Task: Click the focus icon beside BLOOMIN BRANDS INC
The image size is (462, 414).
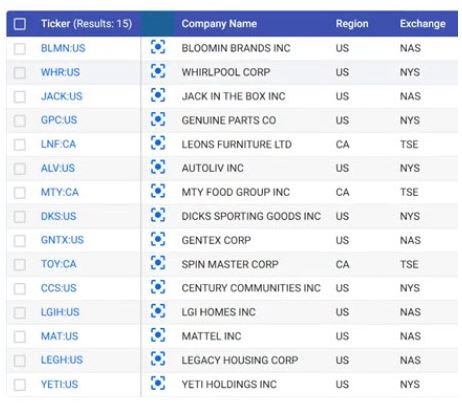Action: (158, 47)
